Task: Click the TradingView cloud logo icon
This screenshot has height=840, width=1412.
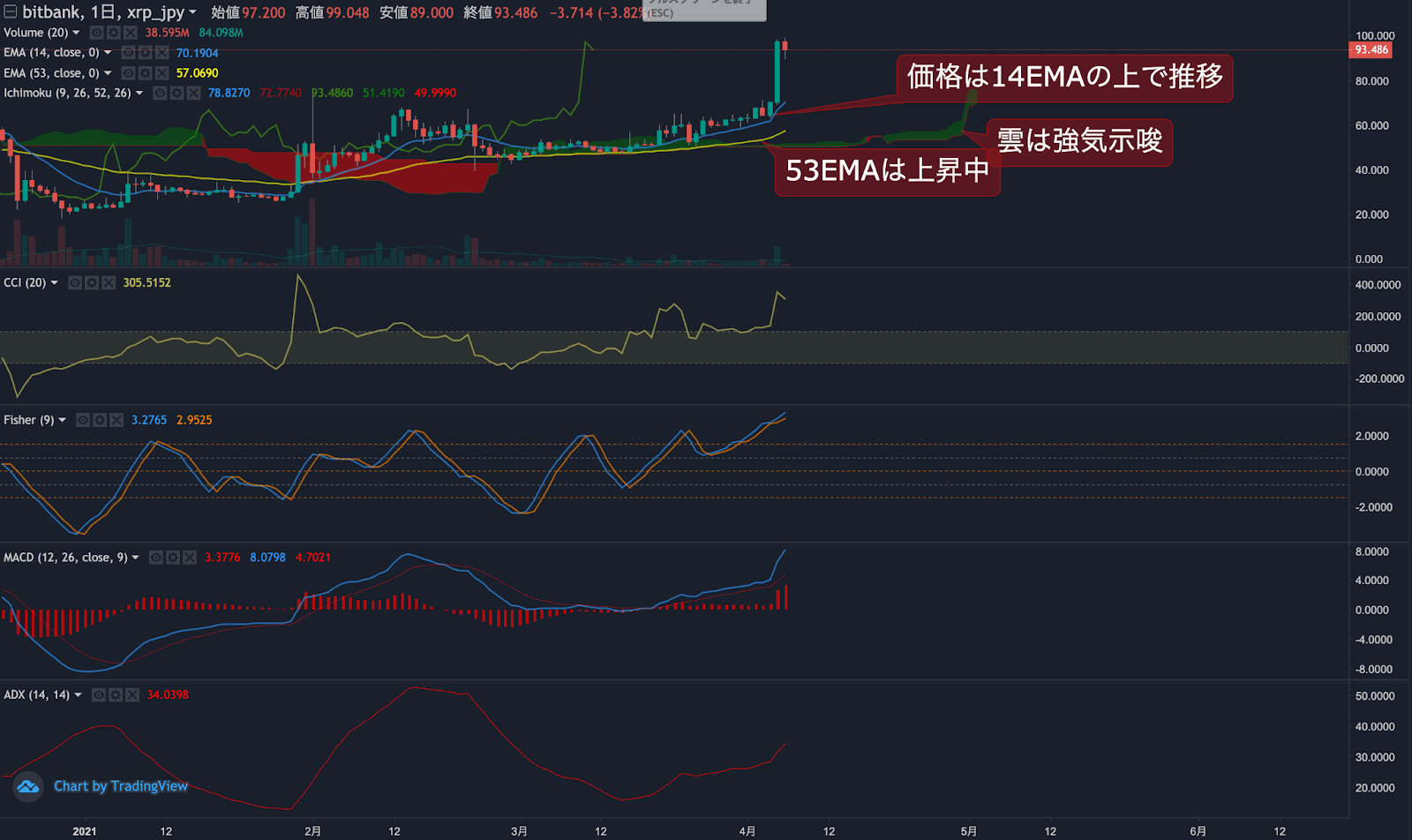Action: [28, 786]
